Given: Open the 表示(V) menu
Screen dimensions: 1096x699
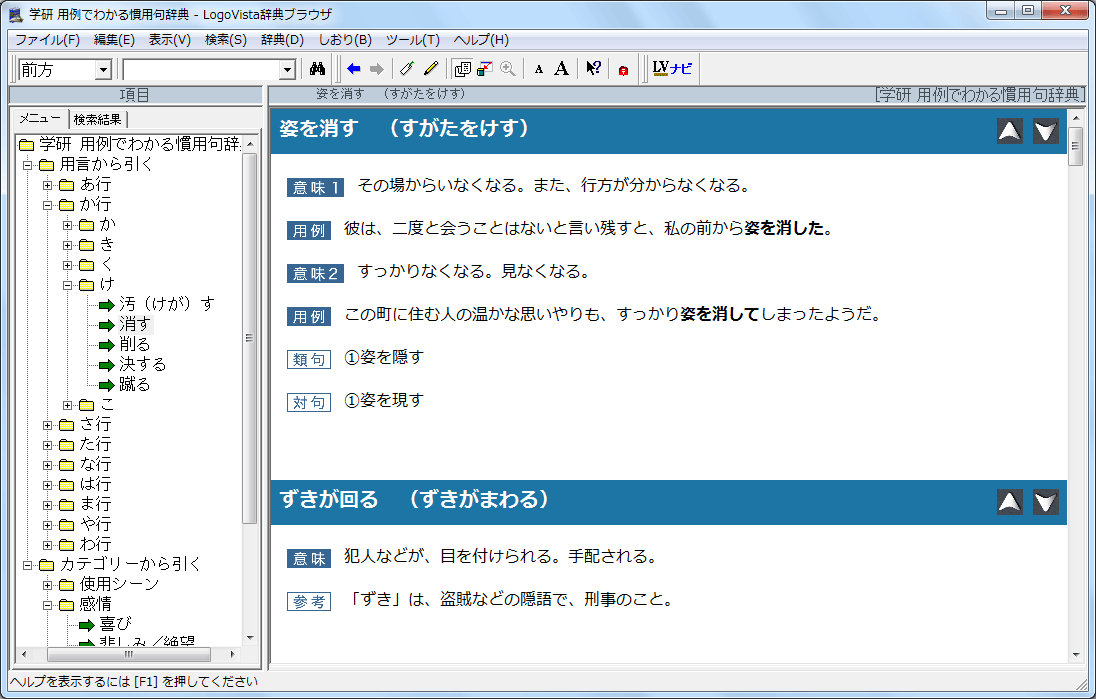Looking at the screenshot, I should tap(169, 40).
